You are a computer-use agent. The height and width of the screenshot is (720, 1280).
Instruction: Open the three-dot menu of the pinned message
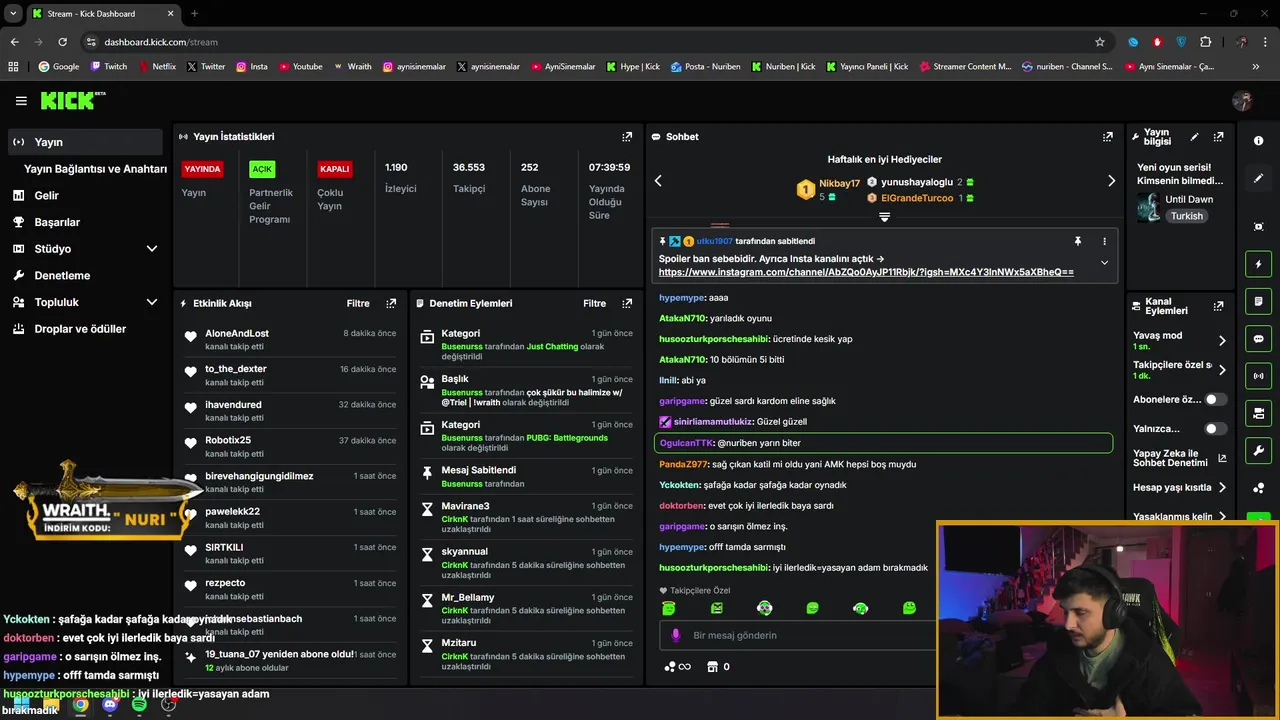pyautogui.click(x=1104, y=241)
